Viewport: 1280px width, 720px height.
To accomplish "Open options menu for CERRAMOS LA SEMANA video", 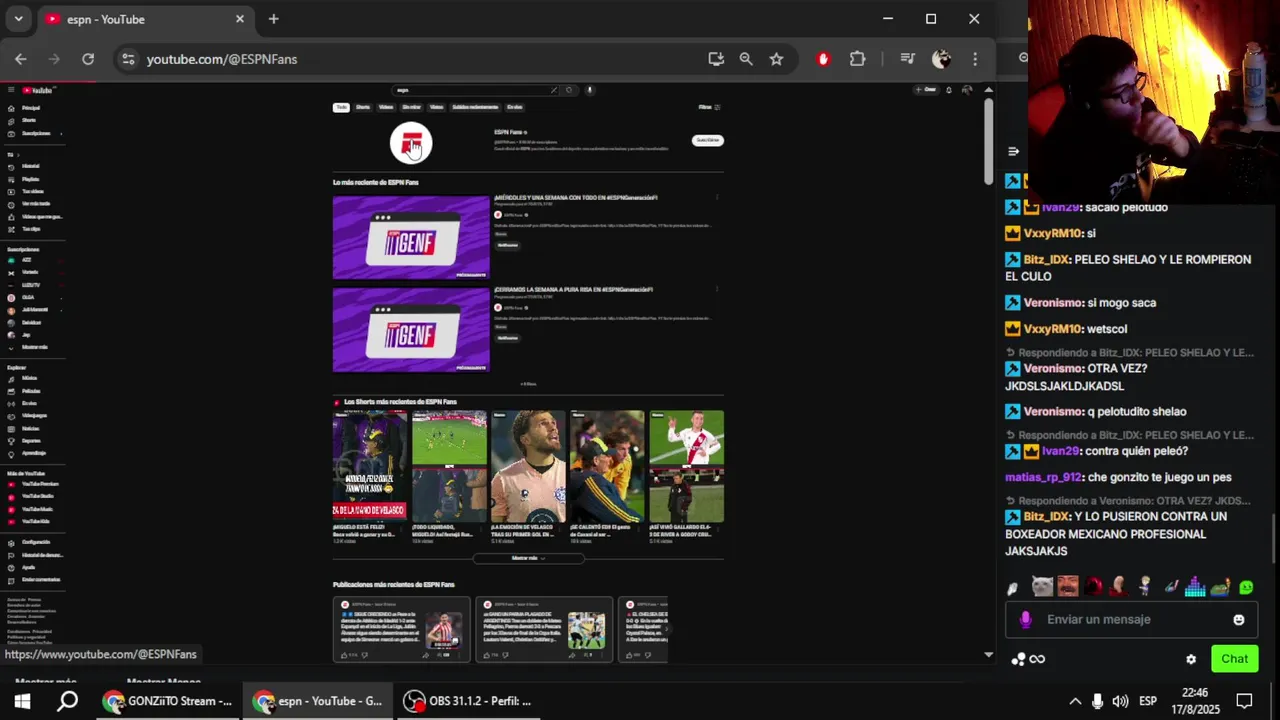I will coord(716,290).
